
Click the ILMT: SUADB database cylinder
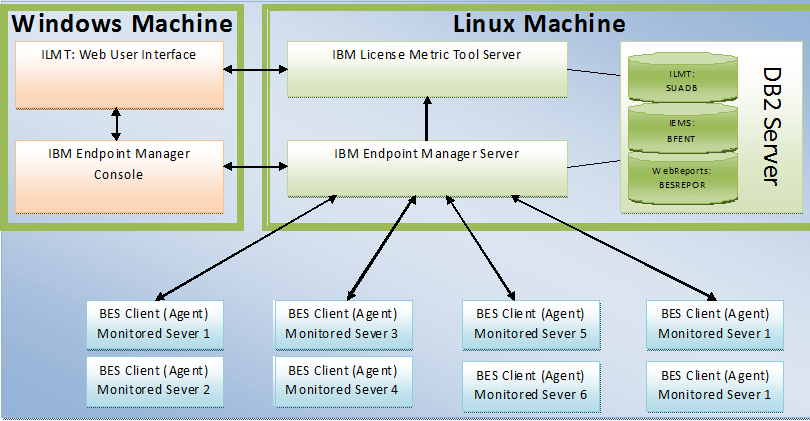tap(681, 80)
